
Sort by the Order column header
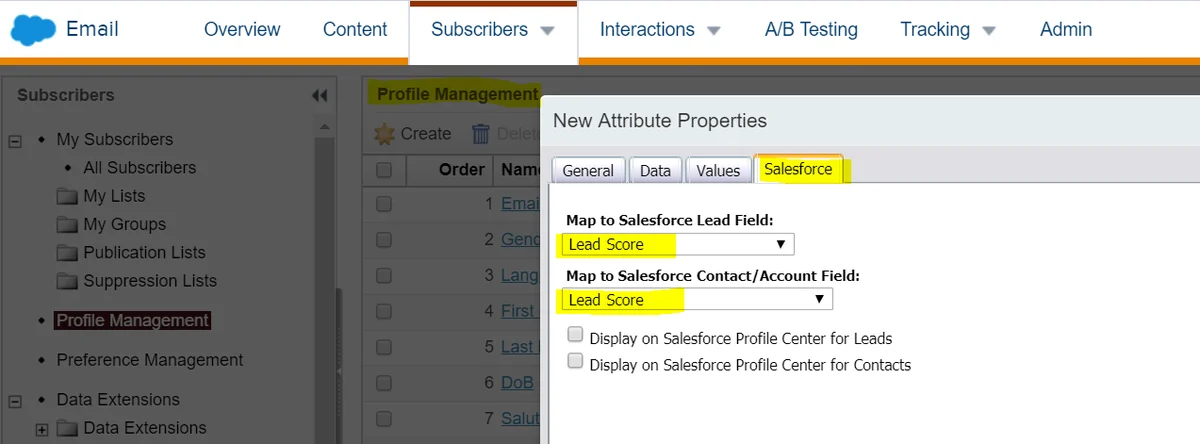pos(462,170)
